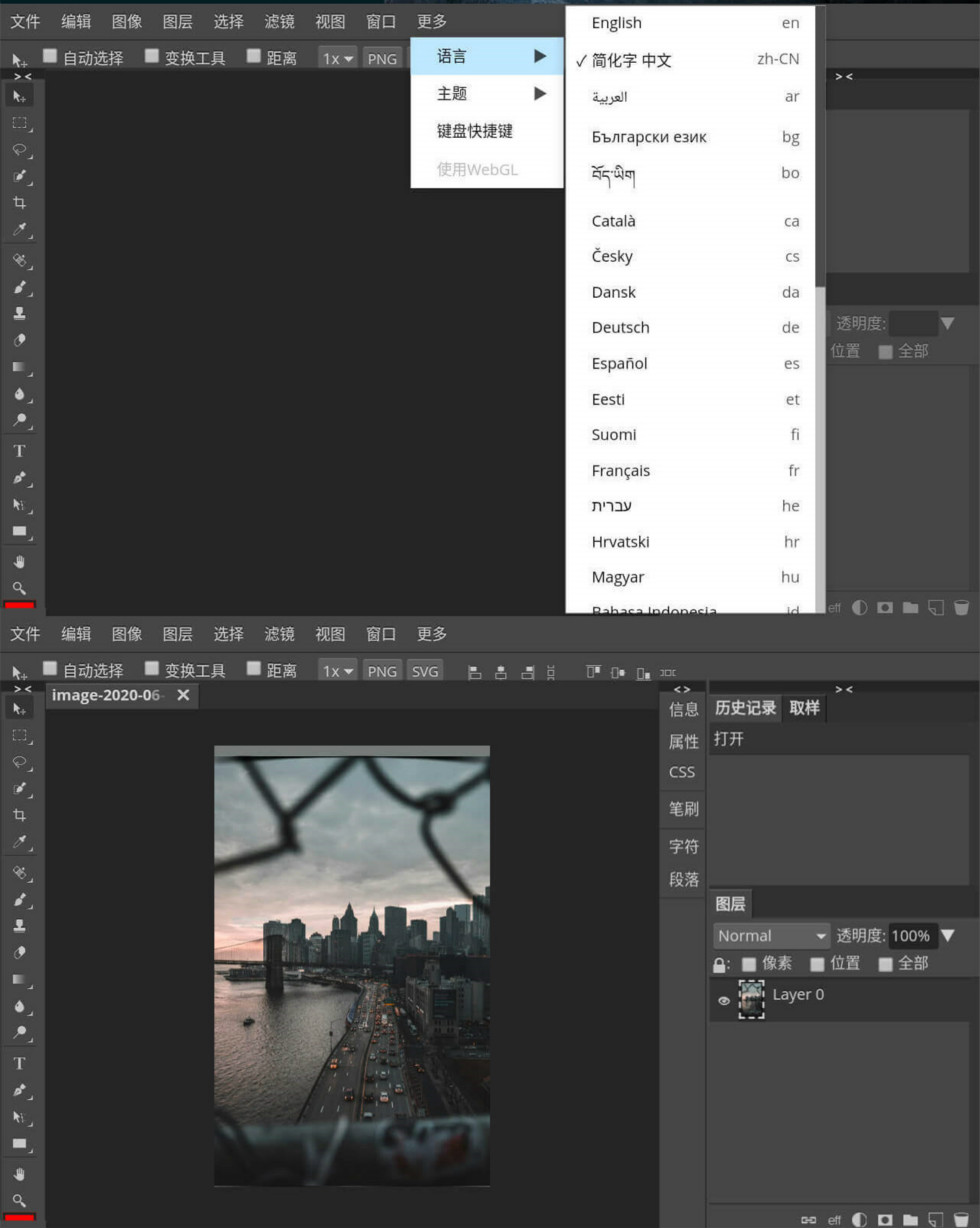Click the SVG export button

click(x=425, y=670)
